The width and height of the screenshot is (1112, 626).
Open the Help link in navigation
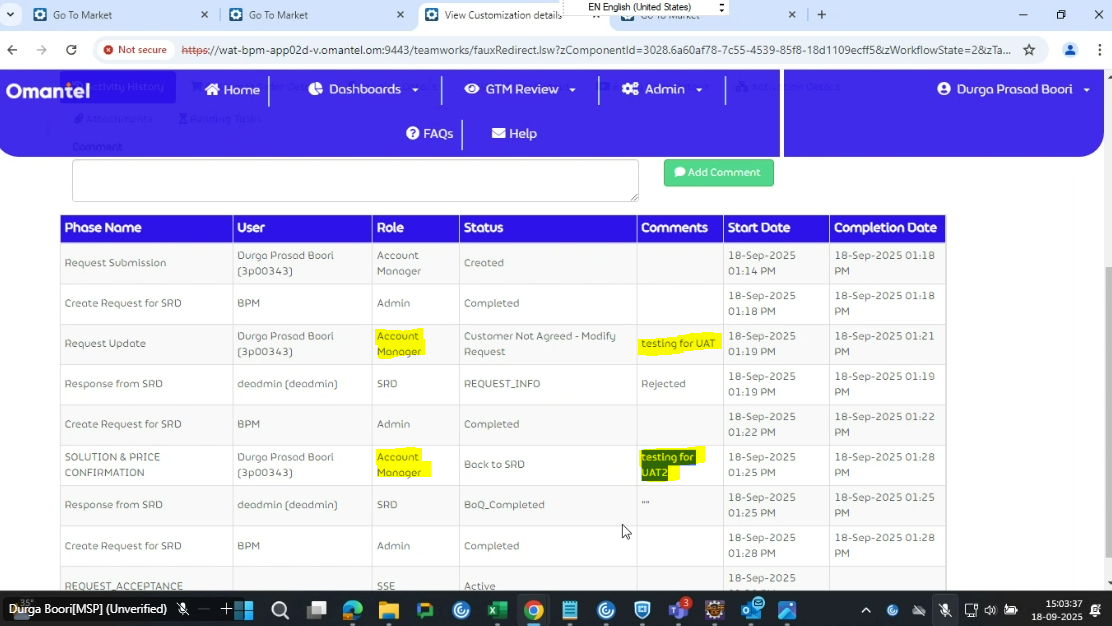(x=514, y=134)
